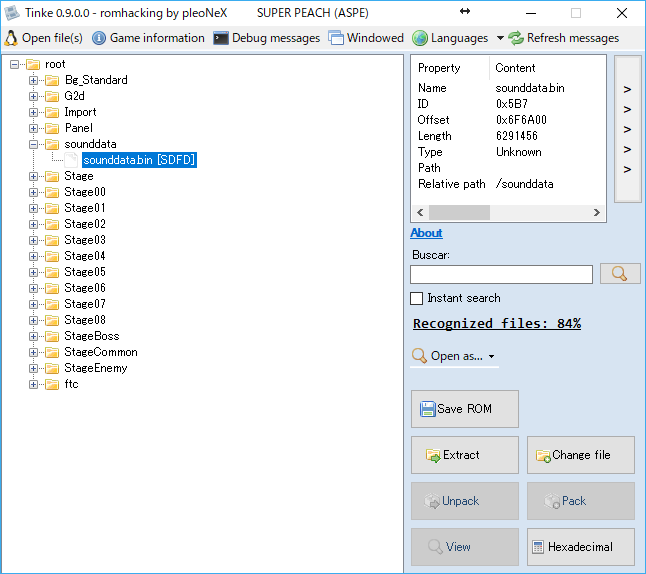Screen dimensions: 646x574
Task: Click the Pack button
Action: pyautogui.click(x=581, y=501)
